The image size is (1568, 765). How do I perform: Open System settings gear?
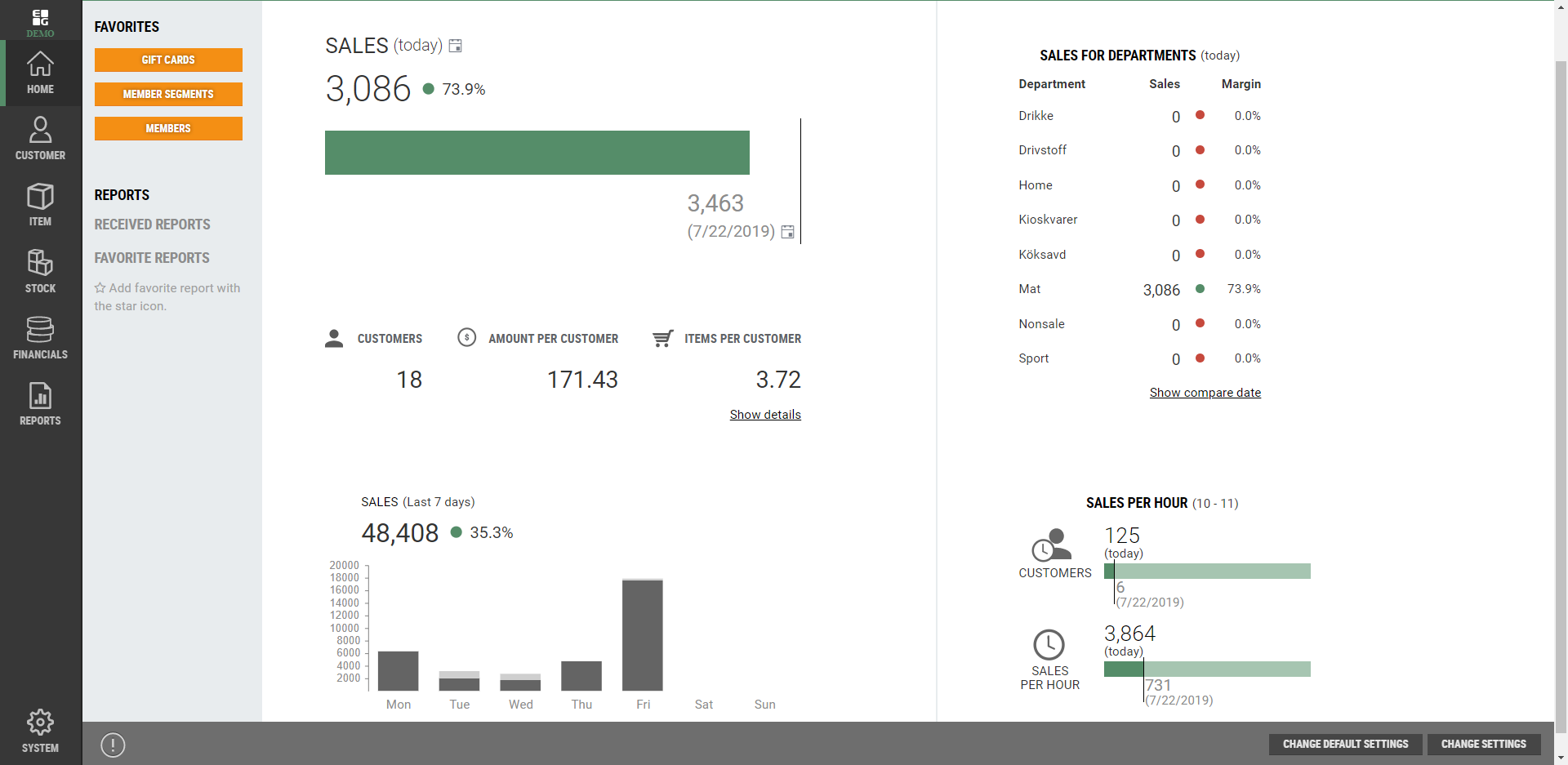[x=40, y=731]
